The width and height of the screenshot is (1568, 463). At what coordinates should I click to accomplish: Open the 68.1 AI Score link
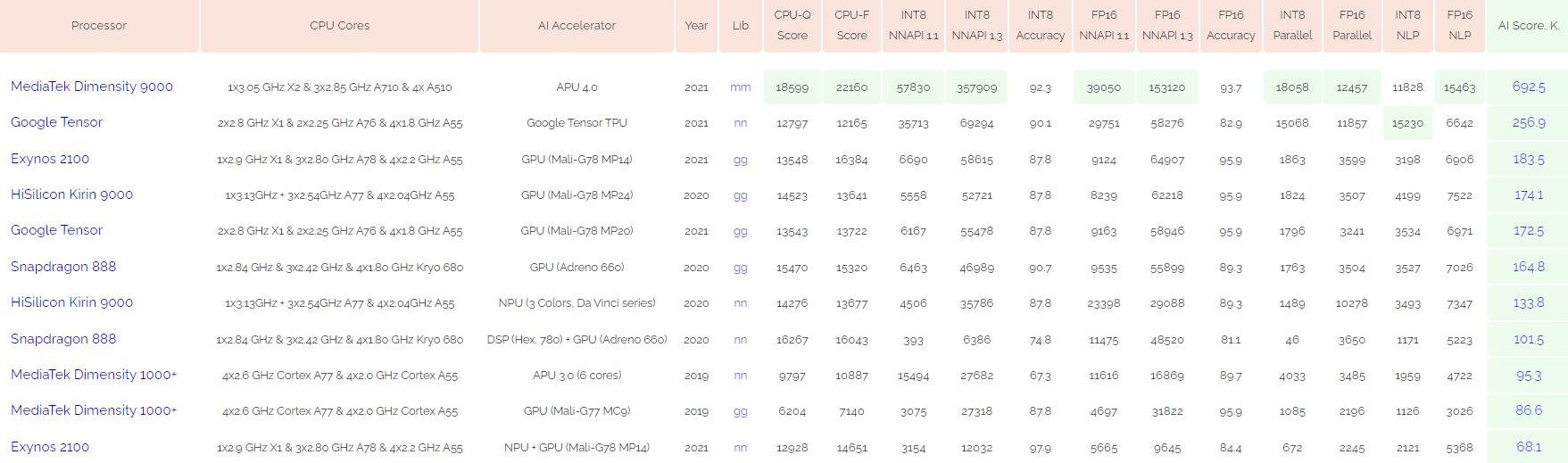(1529, 447)
